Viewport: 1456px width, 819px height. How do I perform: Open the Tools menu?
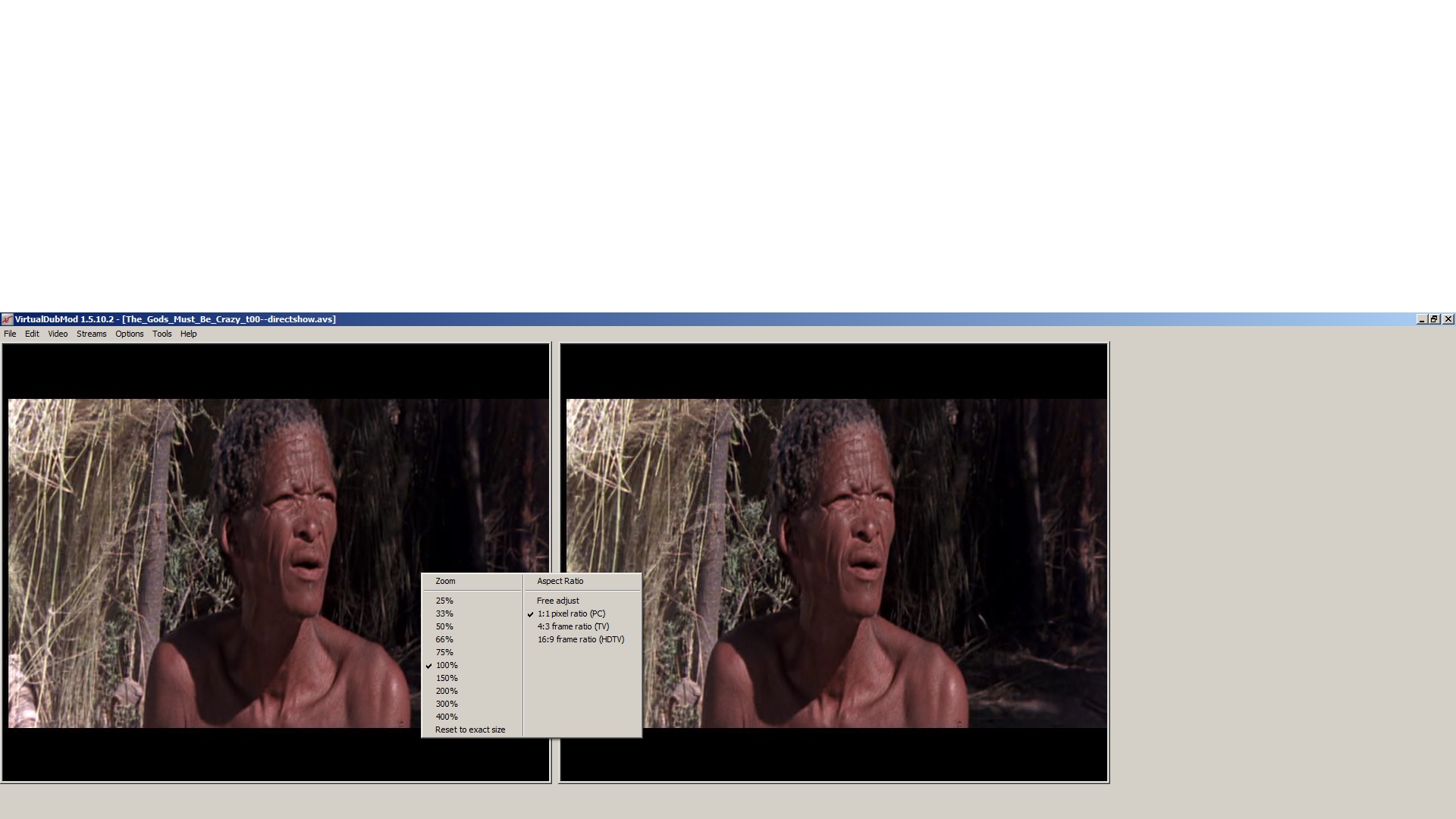pyautogui.click(x=162, y=334)
